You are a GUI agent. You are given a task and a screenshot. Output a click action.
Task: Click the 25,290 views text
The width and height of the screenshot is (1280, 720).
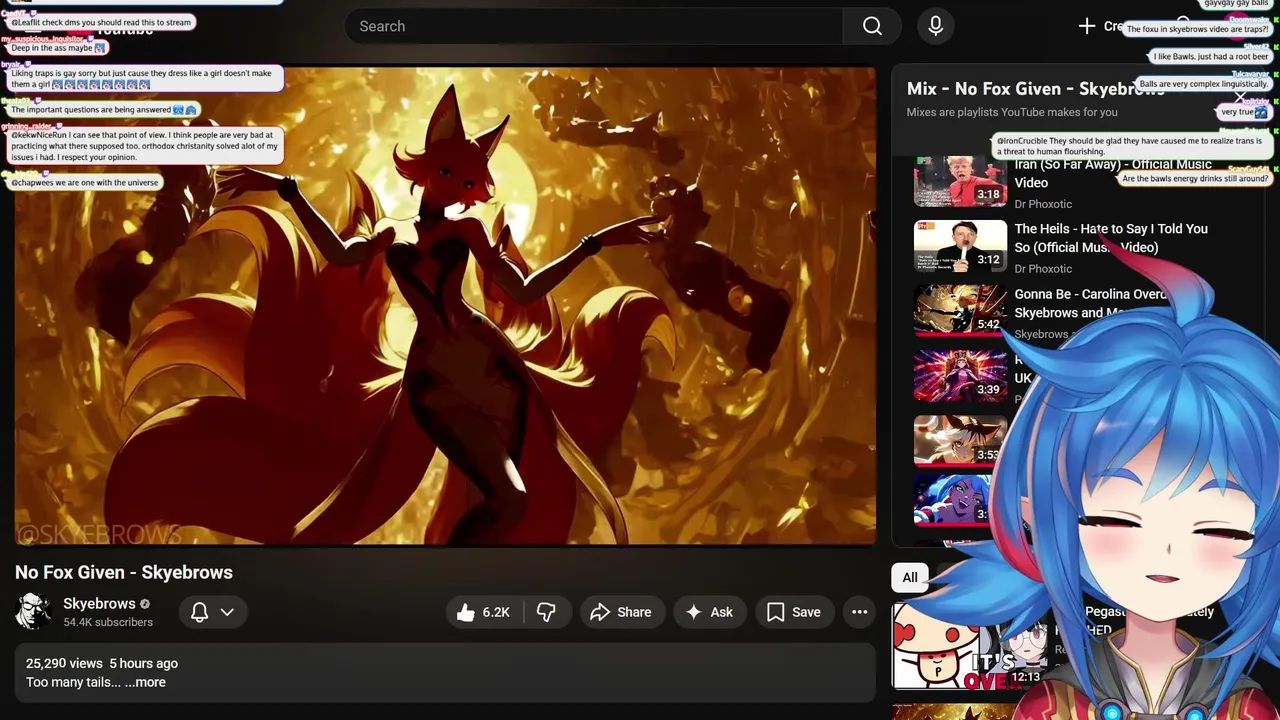point(64,663)
